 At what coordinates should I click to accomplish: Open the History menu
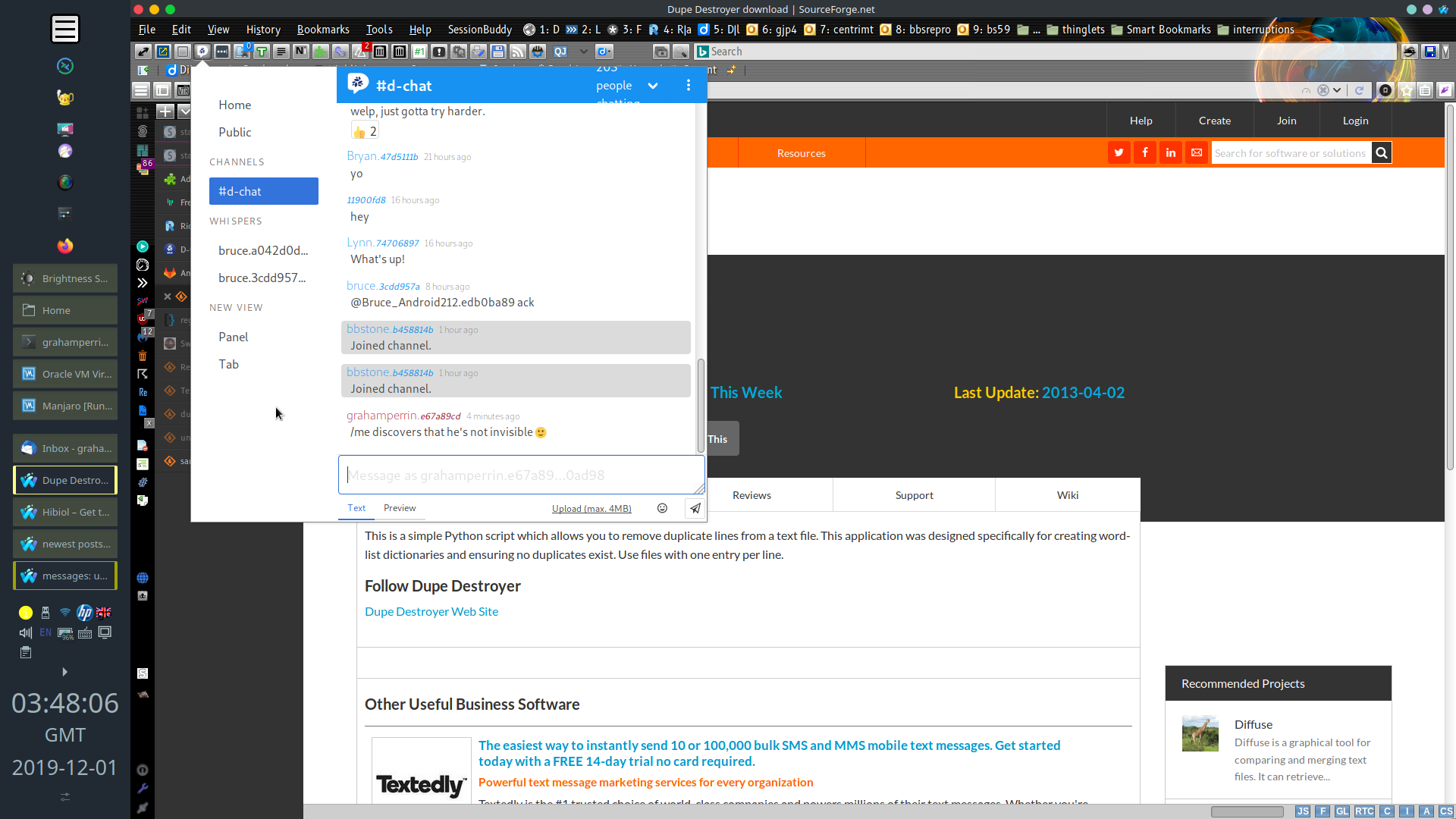[x=263, y=30]
